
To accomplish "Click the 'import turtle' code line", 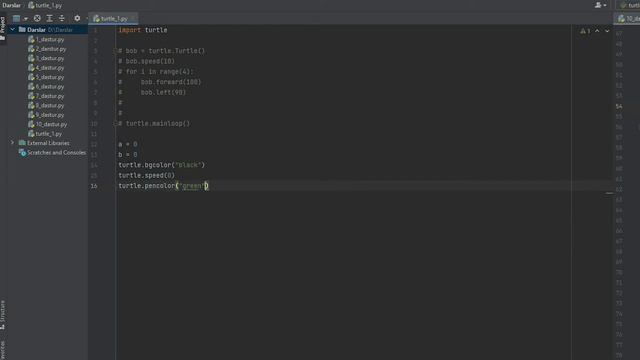I will pos(143,30).
